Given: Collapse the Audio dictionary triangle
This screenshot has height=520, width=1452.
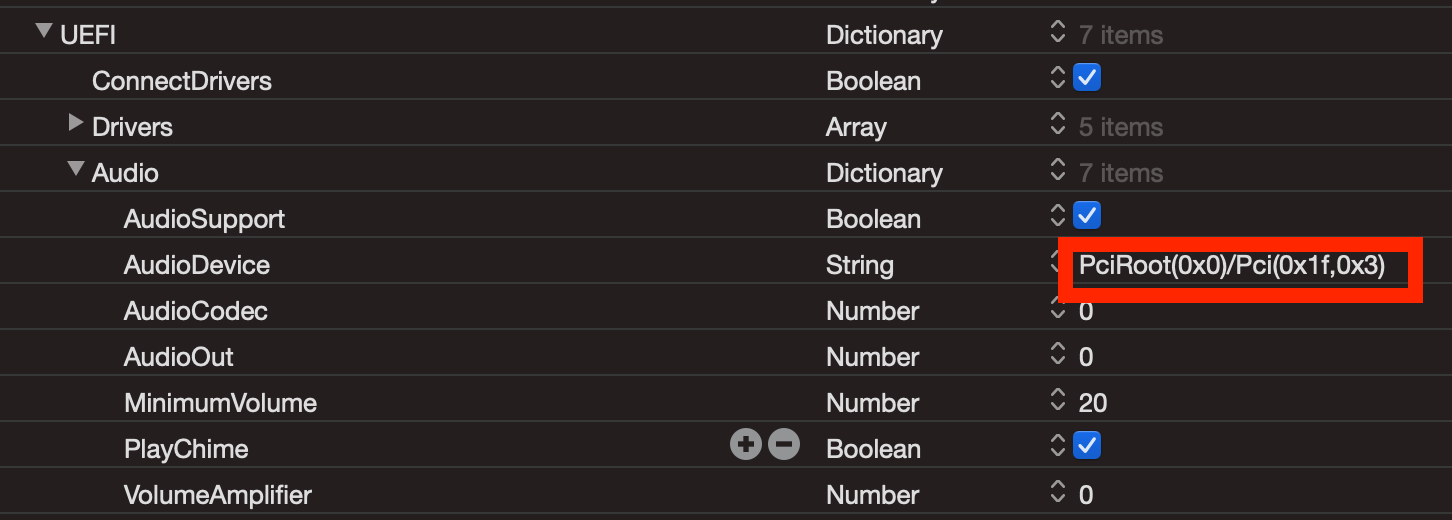Looking at the screenshot, I should (75, 170).
